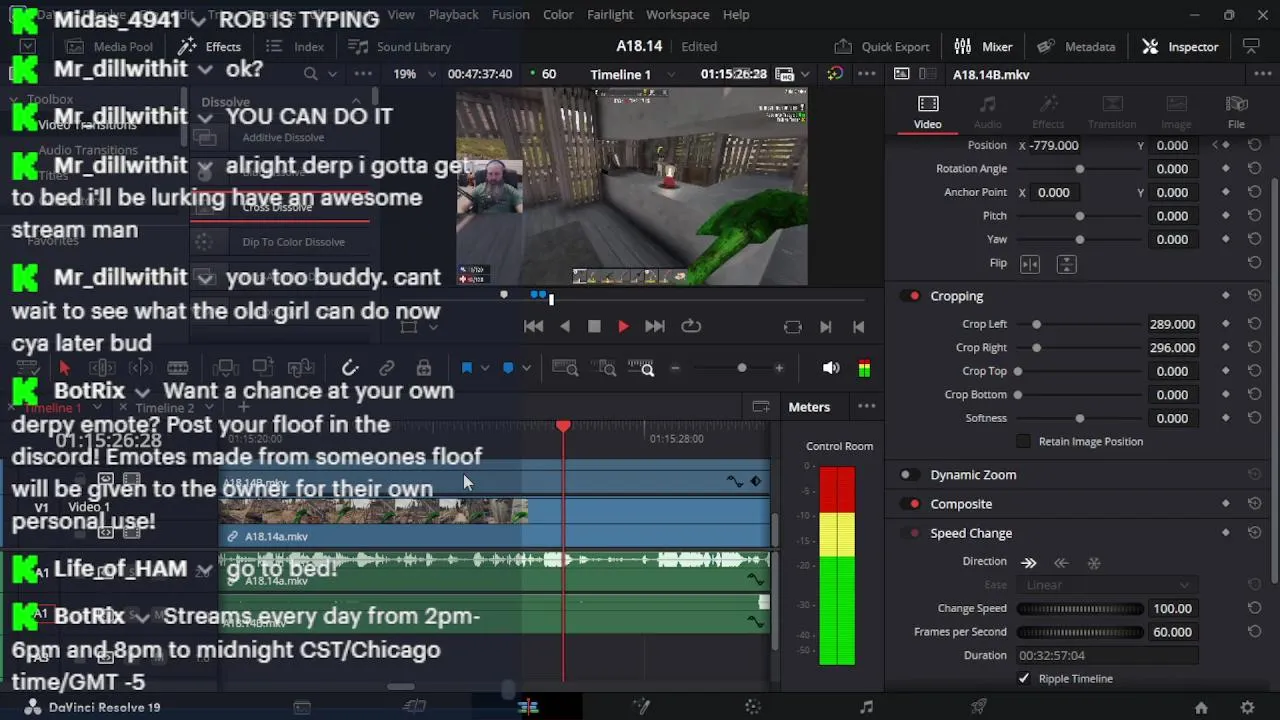
Task: Click the bypass color grades icon
Action: click(835, 74)
